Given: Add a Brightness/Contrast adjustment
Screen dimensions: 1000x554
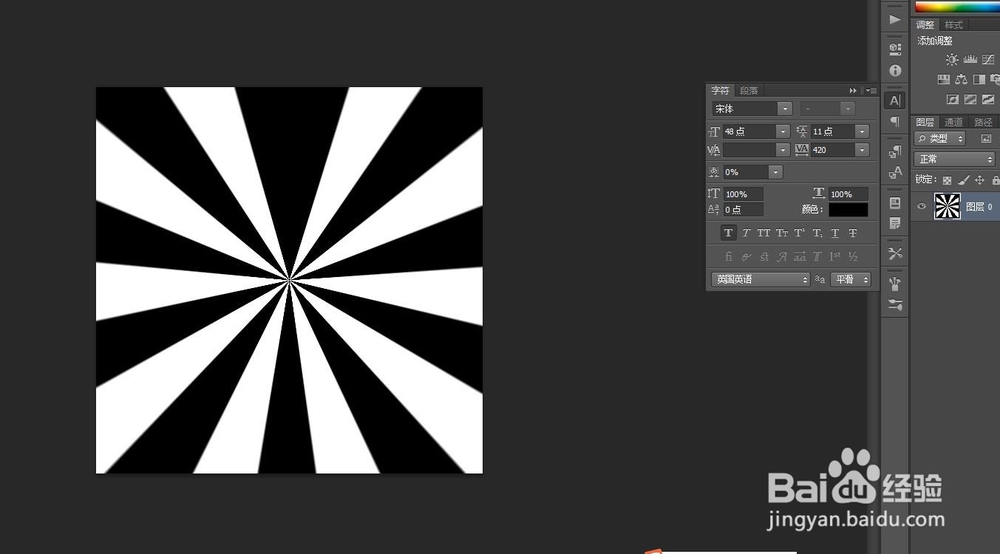Looking at the screenshot, I should tap(952, 59).
